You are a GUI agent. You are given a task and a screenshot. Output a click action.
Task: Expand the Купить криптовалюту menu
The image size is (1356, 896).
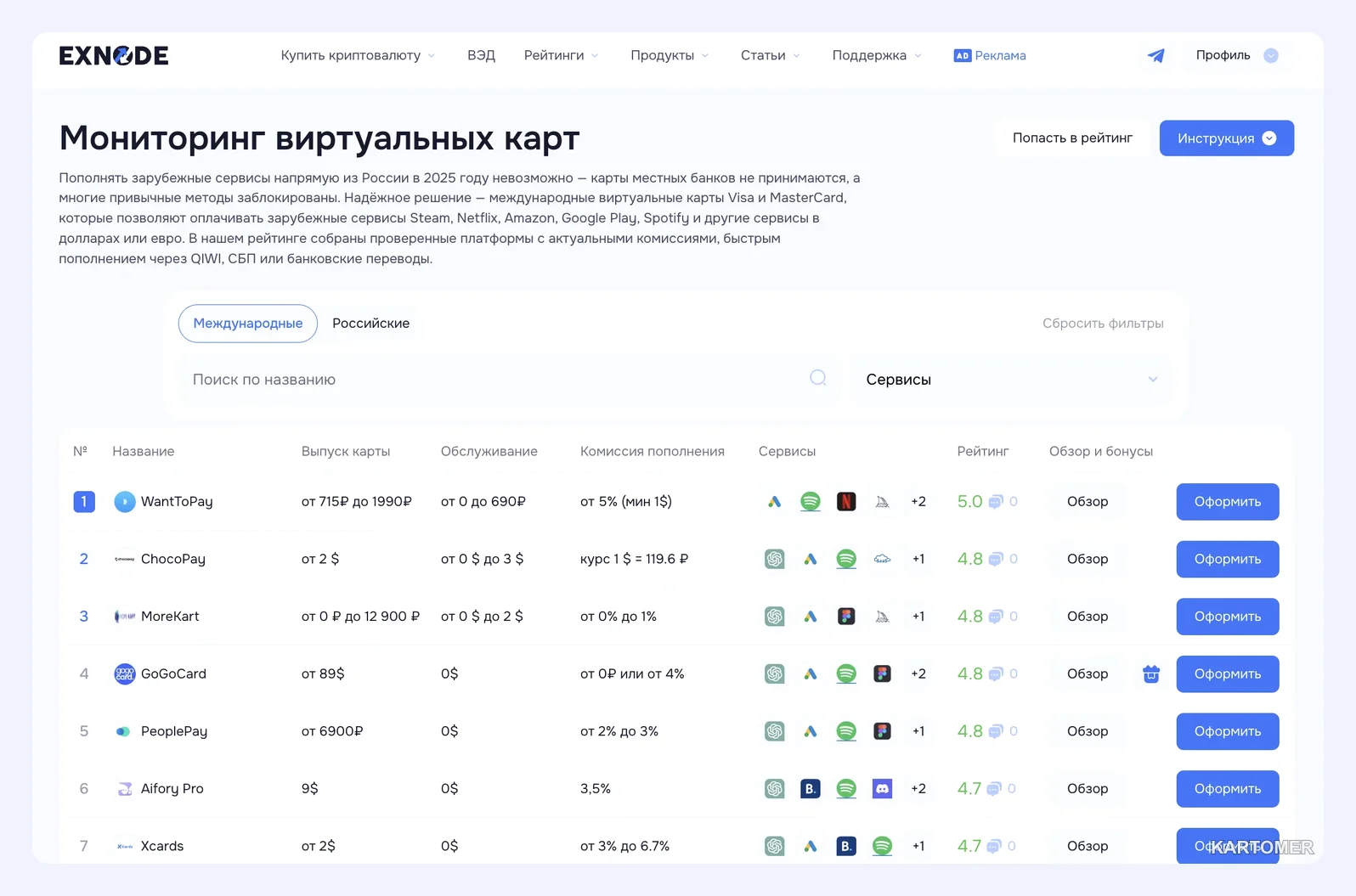(x=358, y=55)
